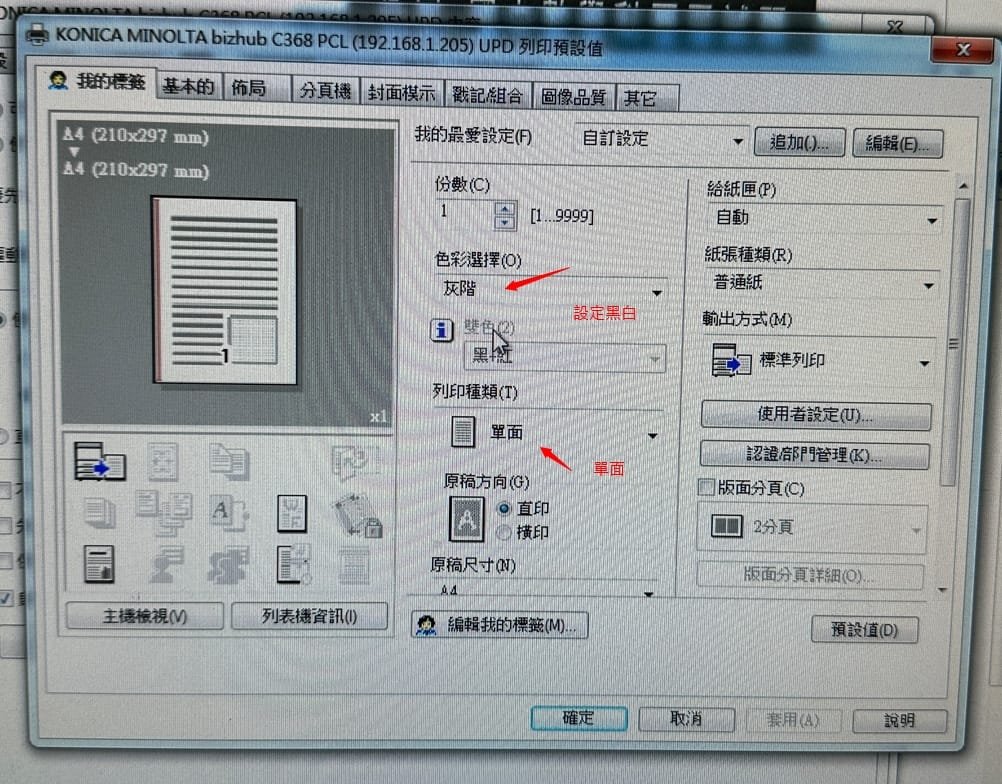The width and height of the screenshot is (1002, 784).
Task: Open the 紙張種類 paper type dropdown
Action: [x=820, y=285]
